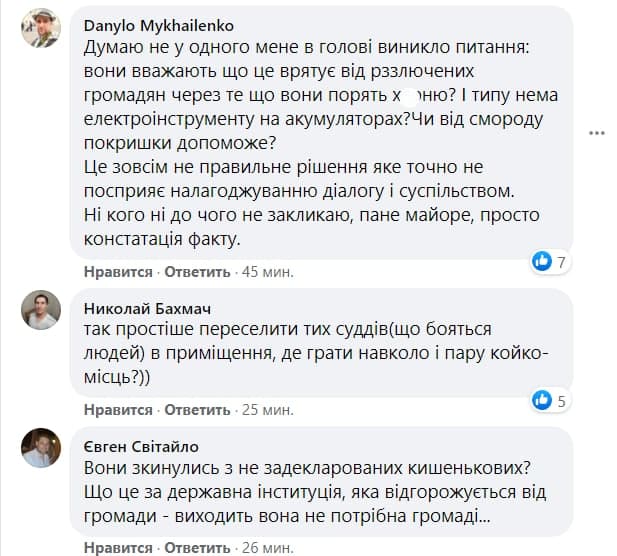Screen dimensions: 617x556
Task: Reply to Николай Бахмач's comment via Ответить
Action: tap(197, 410)
